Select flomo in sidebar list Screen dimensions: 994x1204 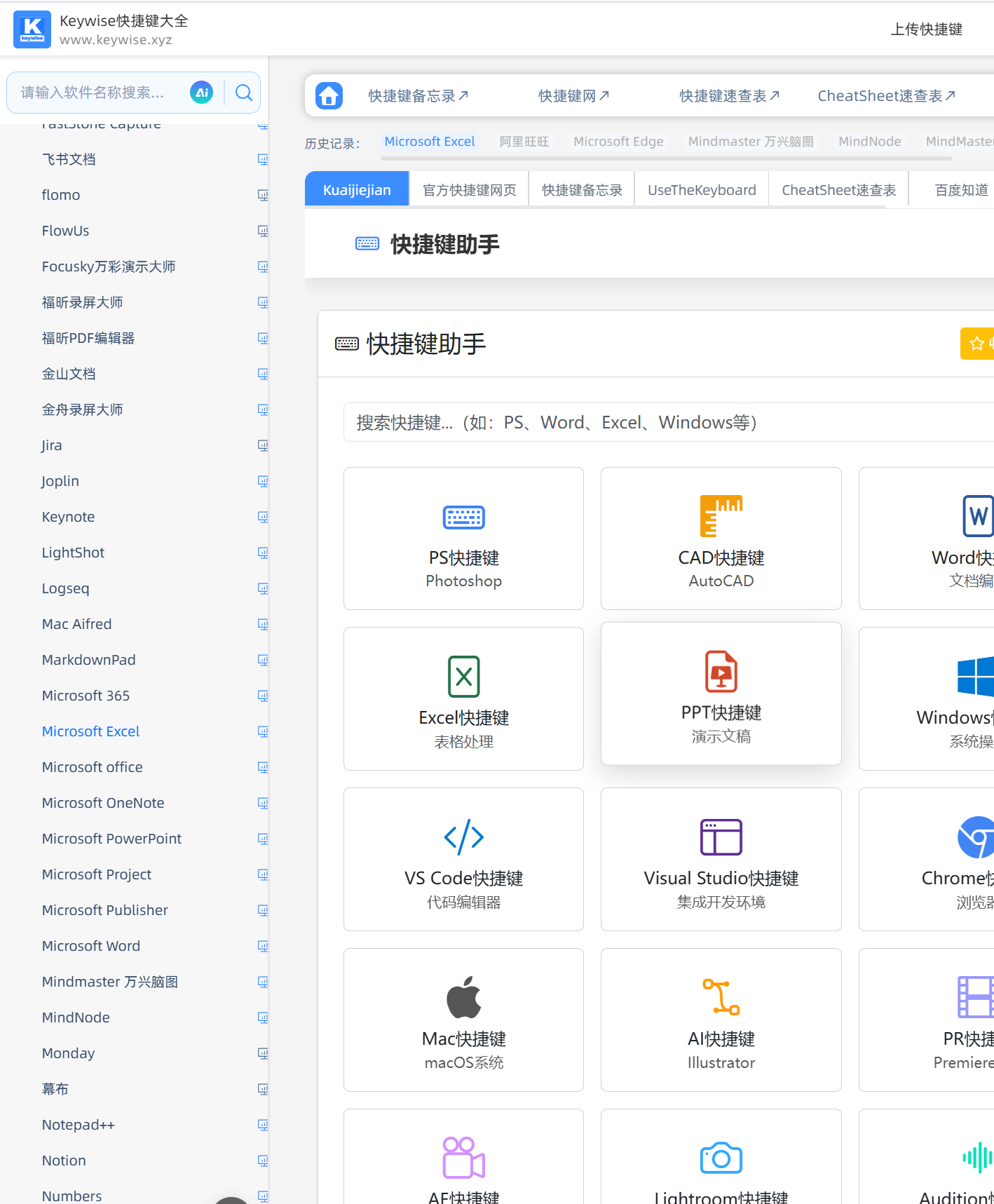(61, 195)
